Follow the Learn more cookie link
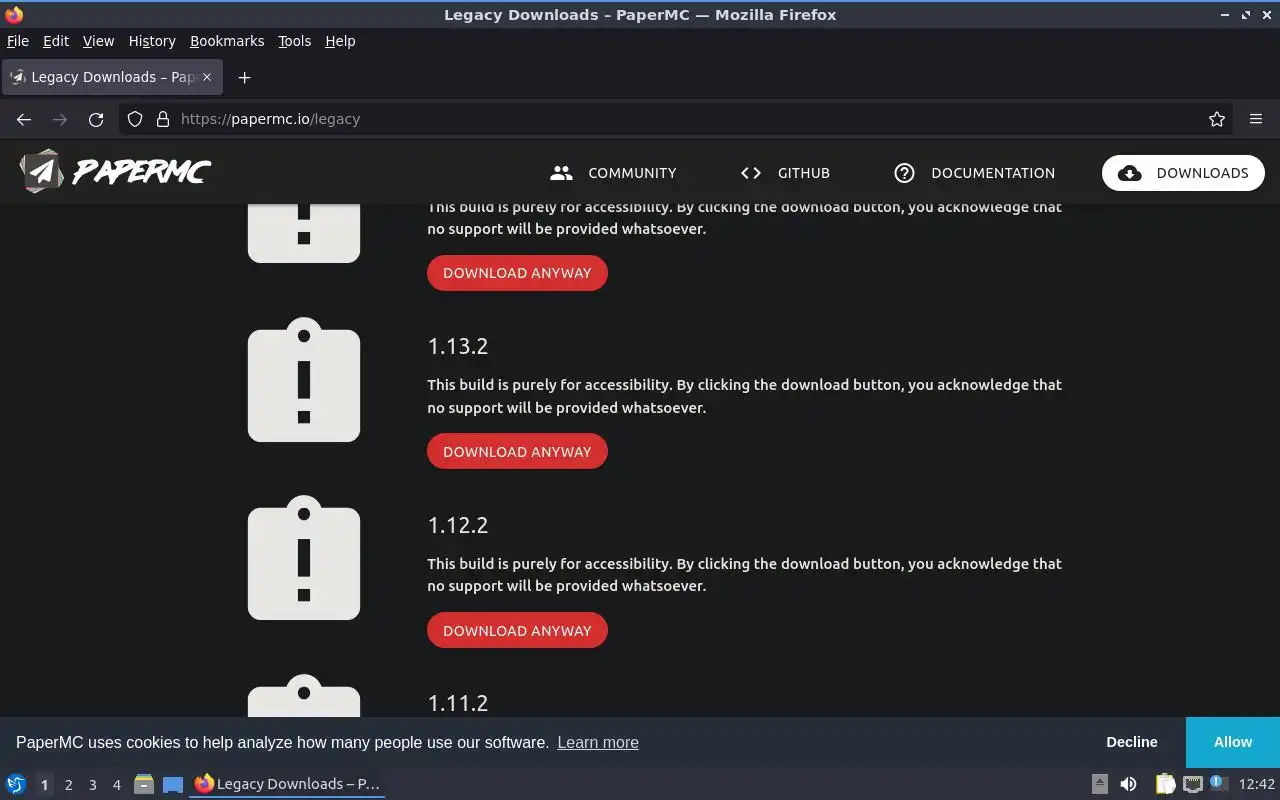The height and width of the screenshot is (800, 1280). [598, 742]
